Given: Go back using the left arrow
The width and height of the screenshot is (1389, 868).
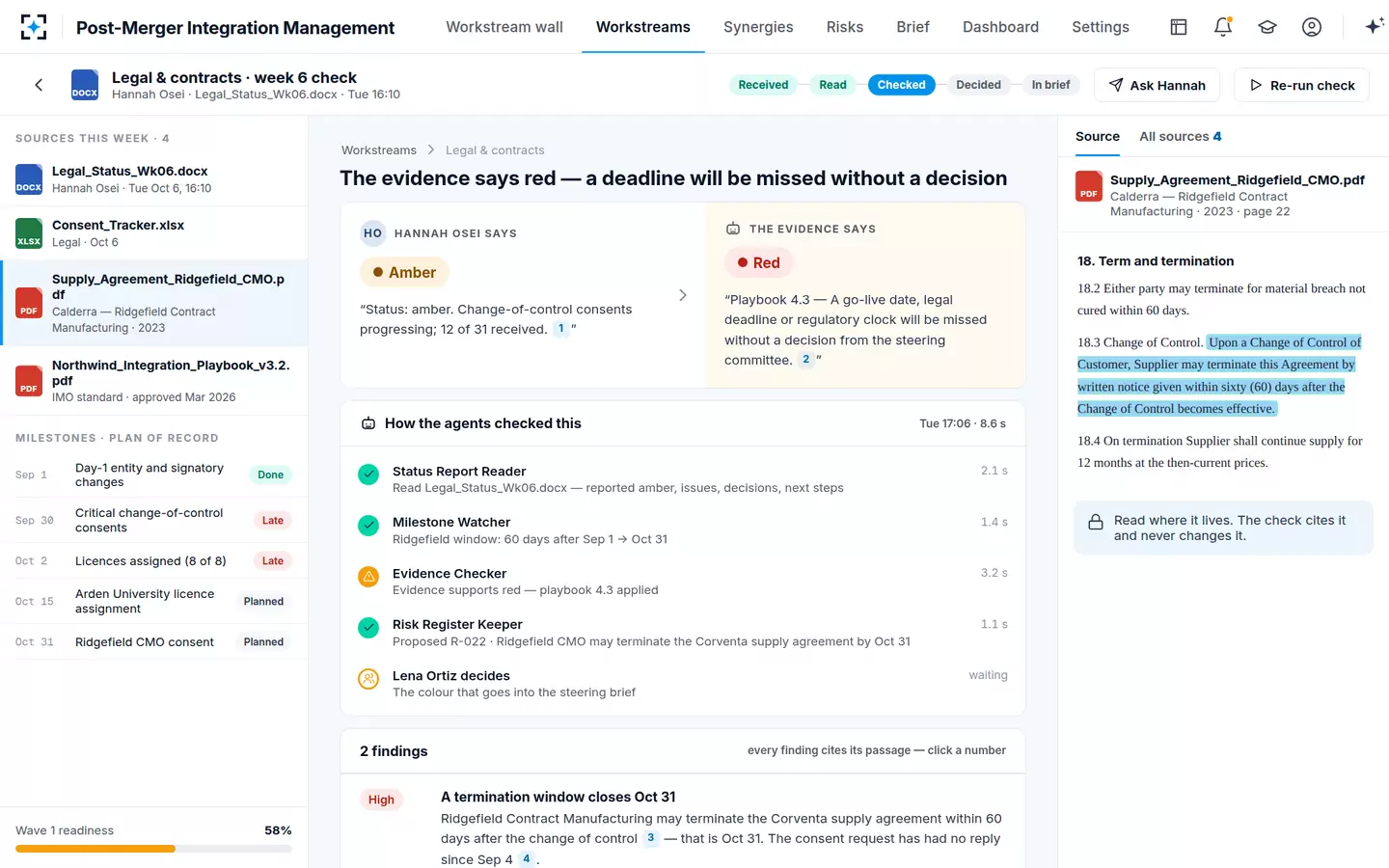Looking at the screenshot, I should 39,85.
